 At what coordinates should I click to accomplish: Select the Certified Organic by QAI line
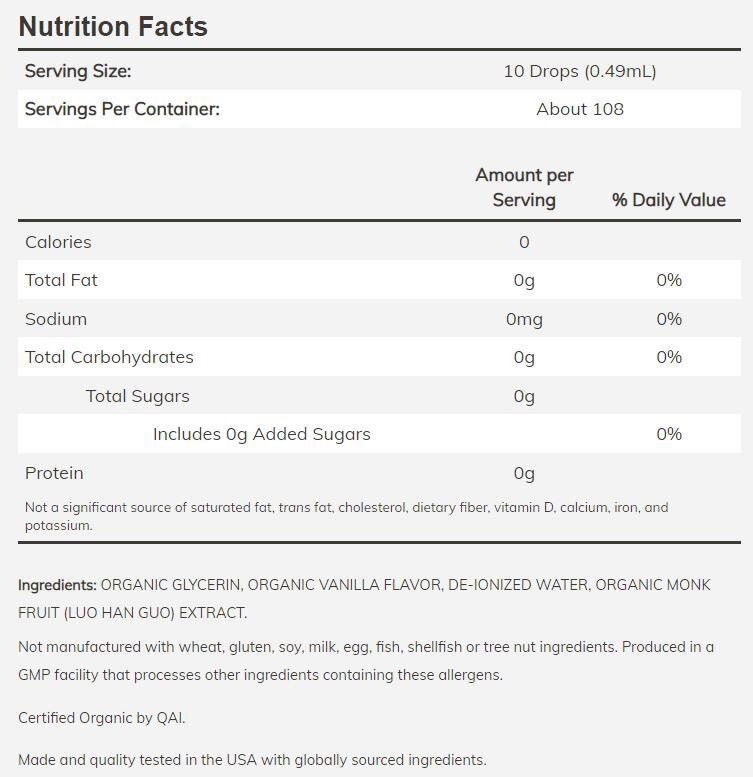point(102,718)
